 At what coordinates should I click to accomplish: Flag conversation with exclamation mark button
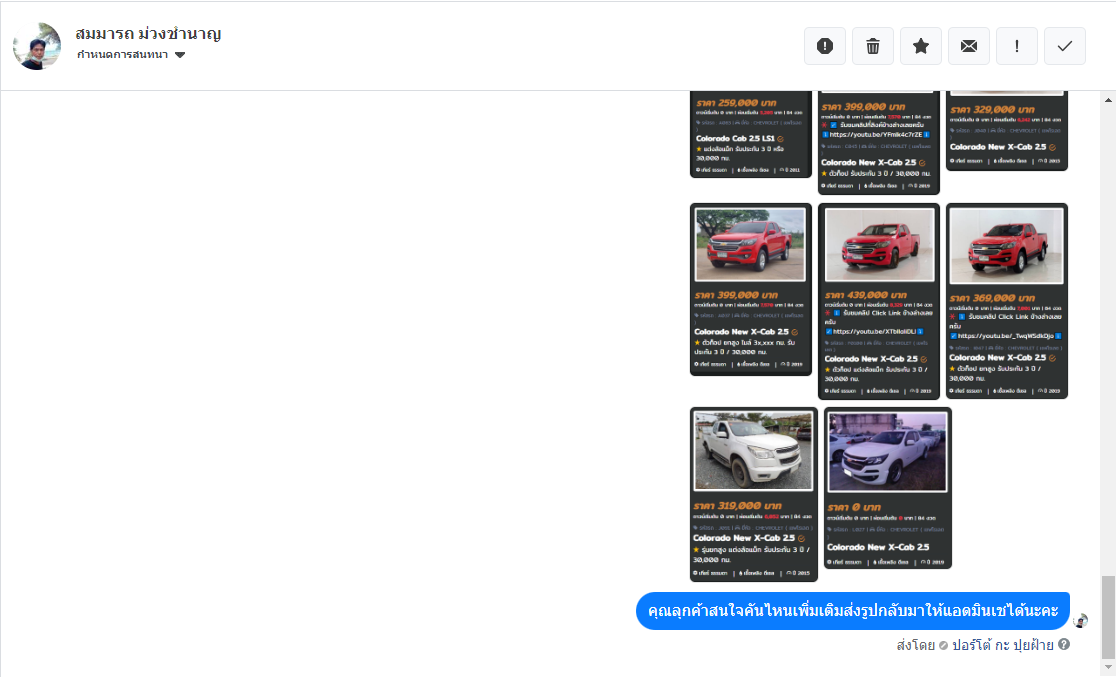click(x=1016, y=46)
